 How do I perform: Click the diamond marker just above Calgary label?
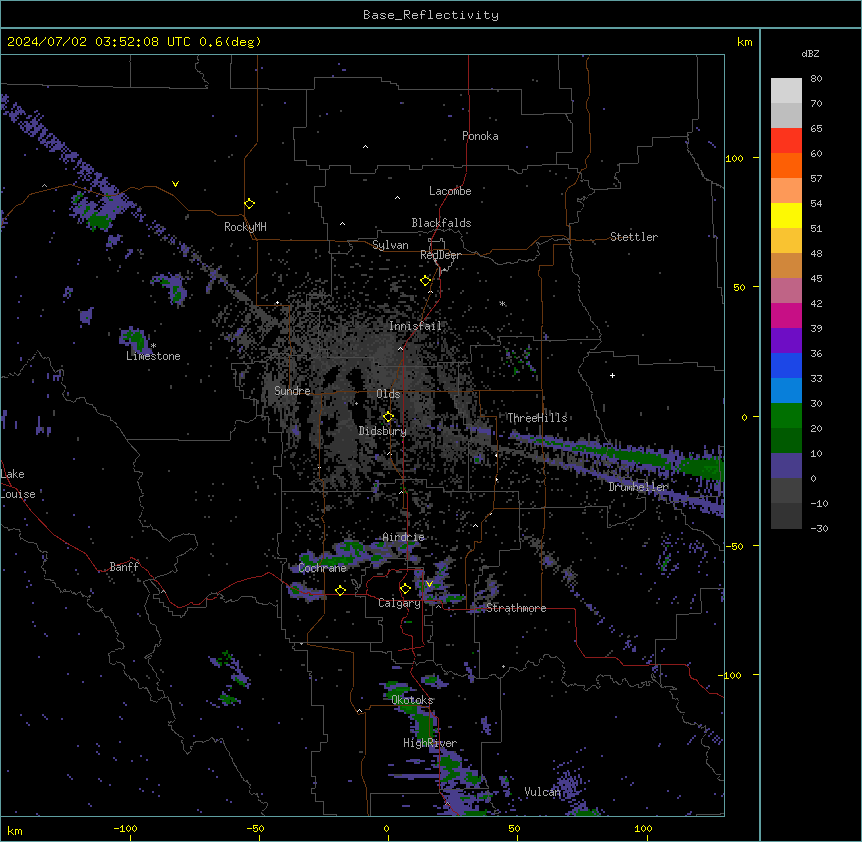pyautogui.click(x=405, y=589)
